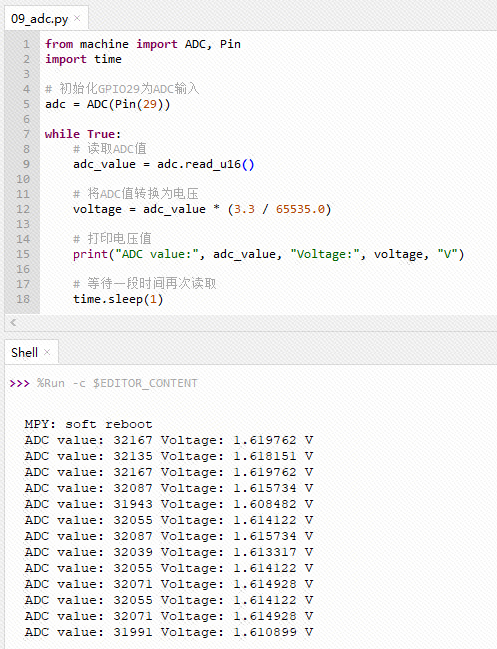Click shell output line with ADC value 32039
Viewport: 497px width, 649px height.
coord(169,552)
